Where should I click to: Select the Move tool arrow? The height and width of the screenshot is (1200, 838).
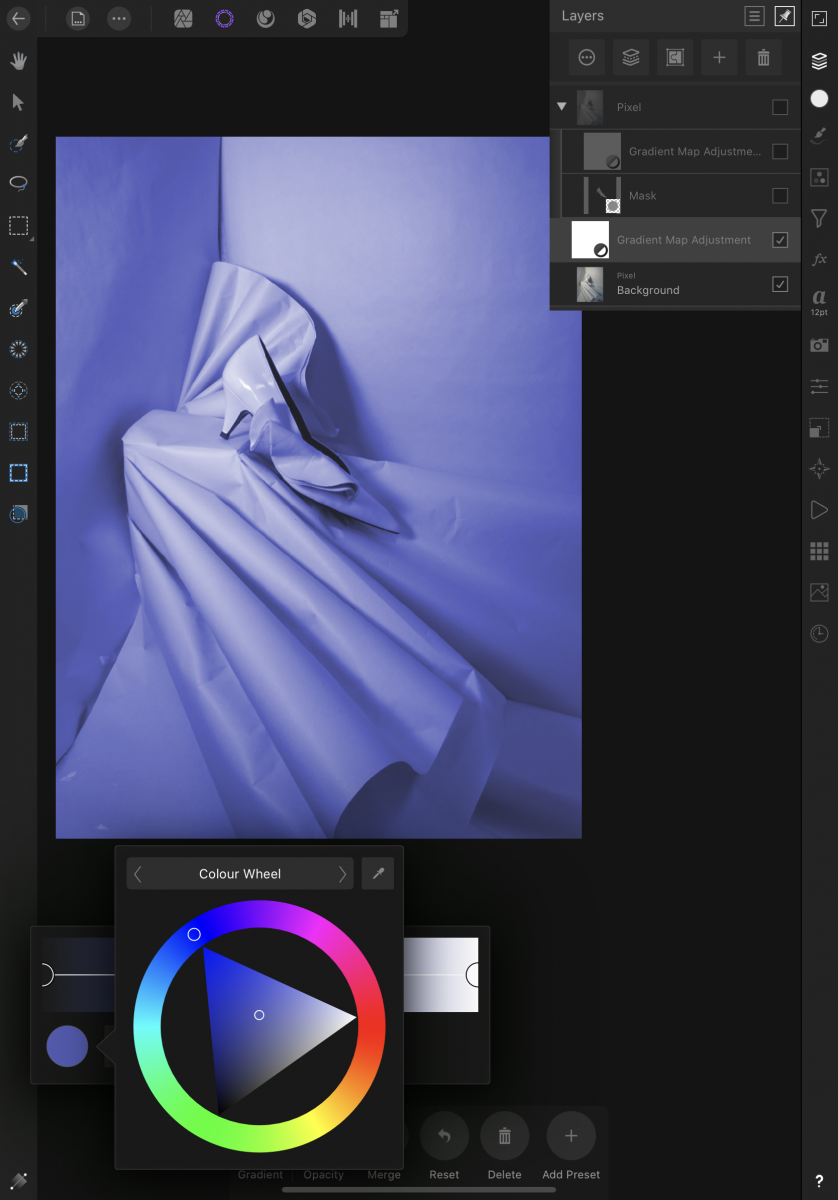[18, 102]
